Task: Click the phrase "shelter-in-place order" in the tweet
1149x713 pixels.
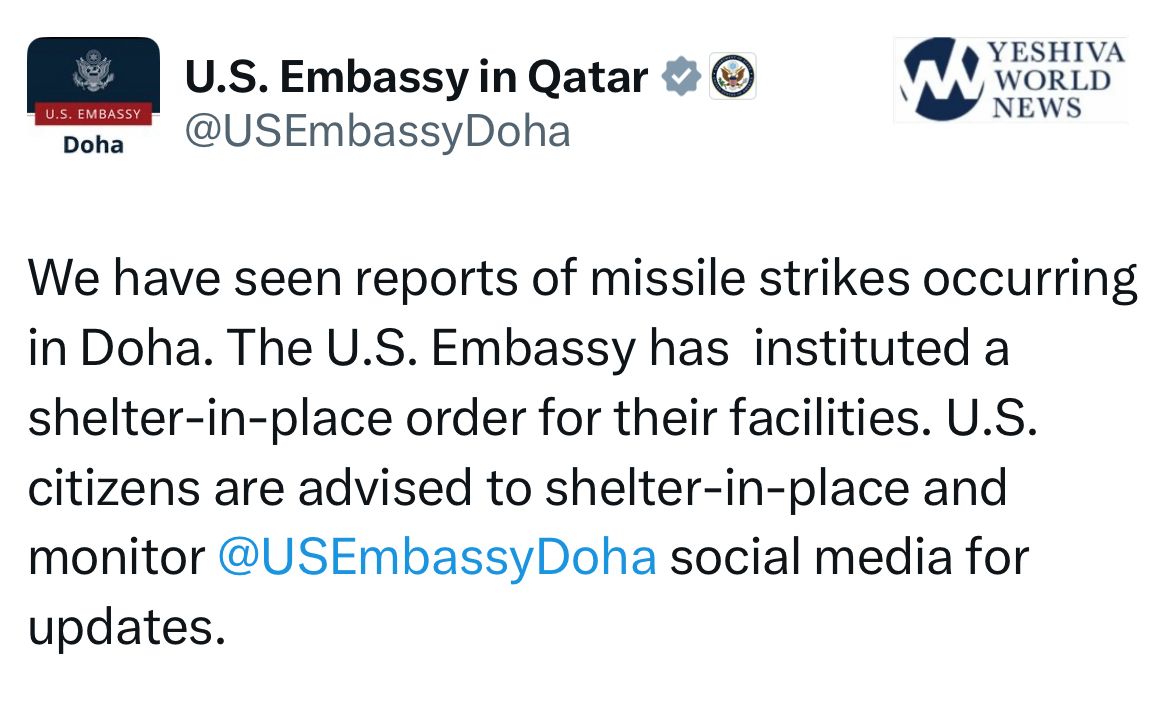Action: (275, 420)
